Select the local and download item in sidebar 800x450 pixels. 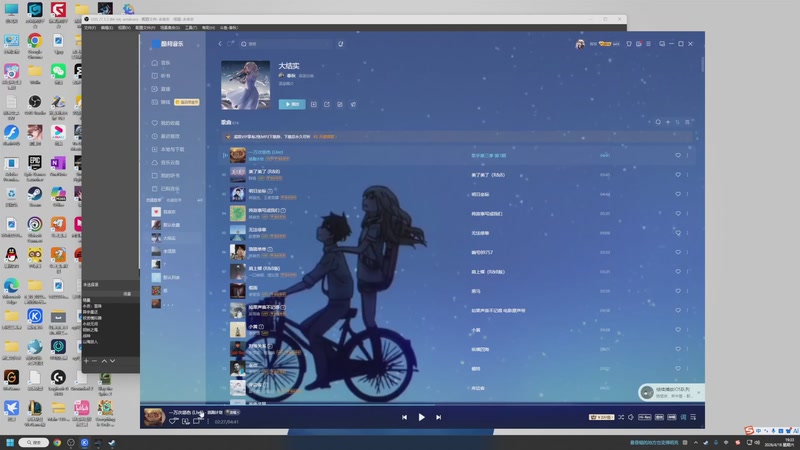click(168, 149)
